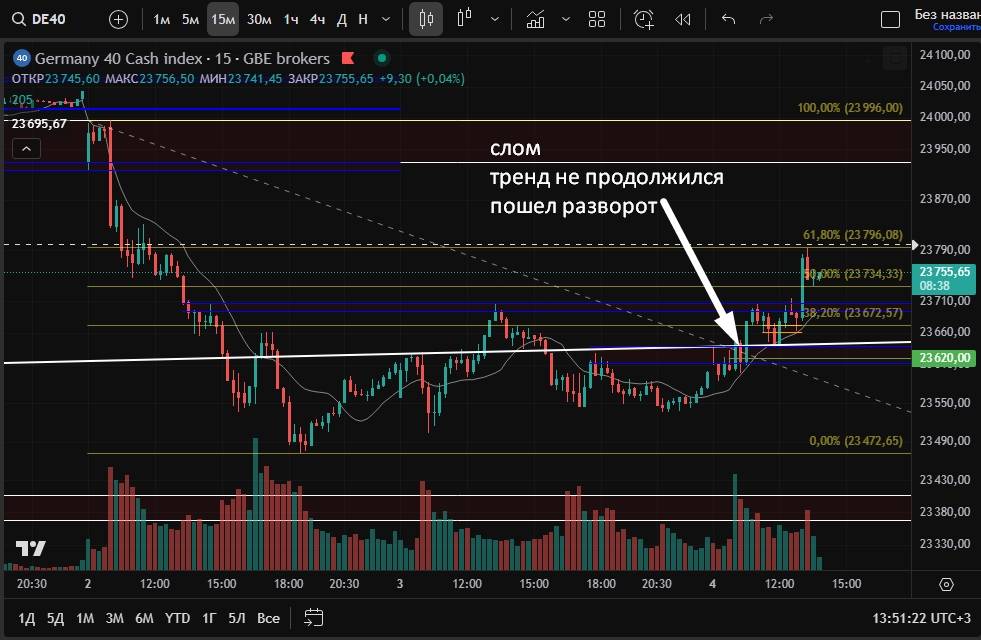Expand the timeframe list dropdown arrow
The width and height of the screenshot is (981, 640).
[386, 19]
